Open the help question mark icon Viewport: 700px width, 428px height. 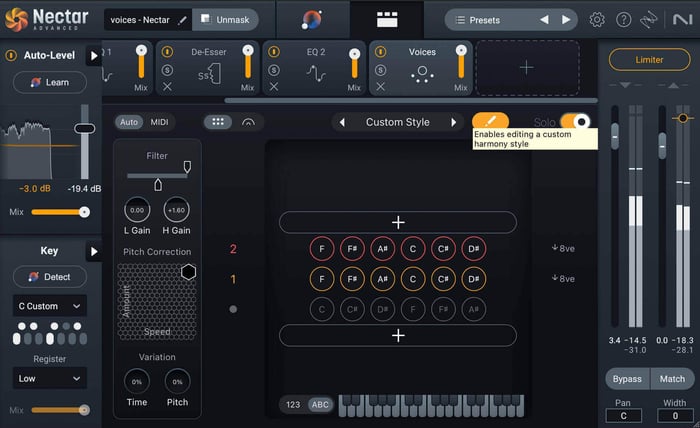(623, 20)
